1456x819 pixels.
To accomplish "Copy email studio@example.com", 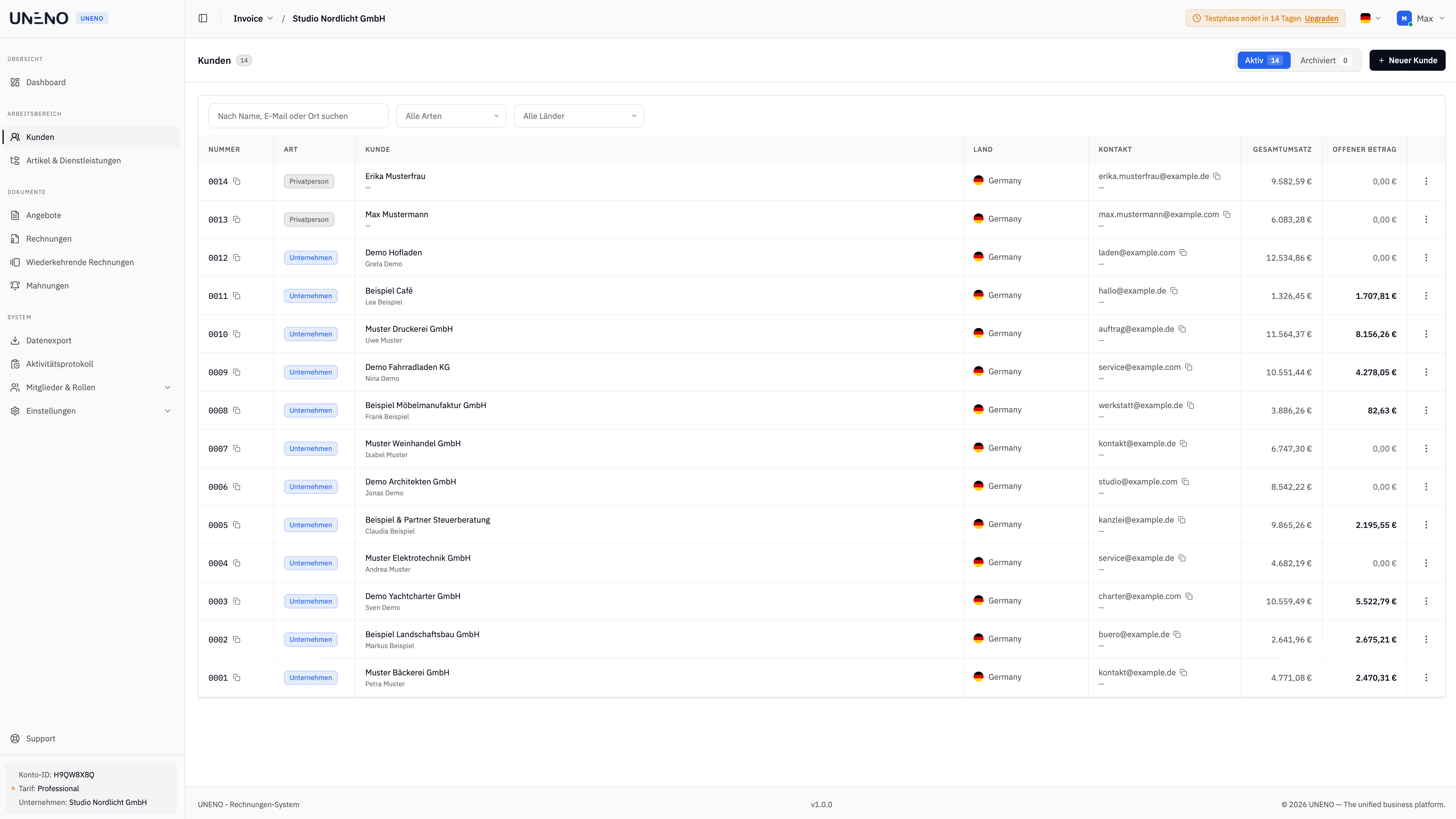I will (1185, 482).
